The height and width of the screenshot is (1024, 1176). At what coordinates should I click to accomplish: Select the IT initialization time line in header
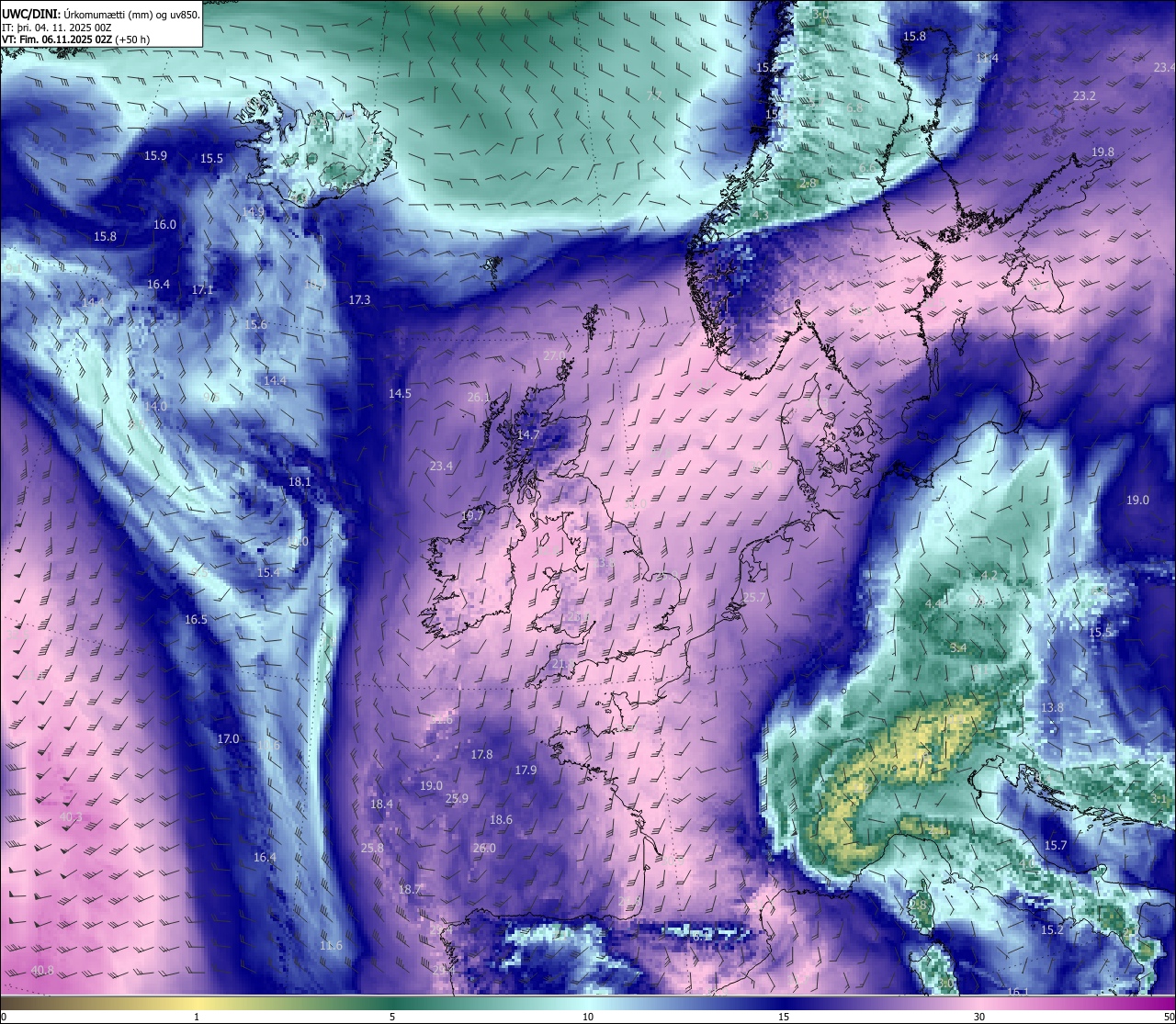[57, 28]
